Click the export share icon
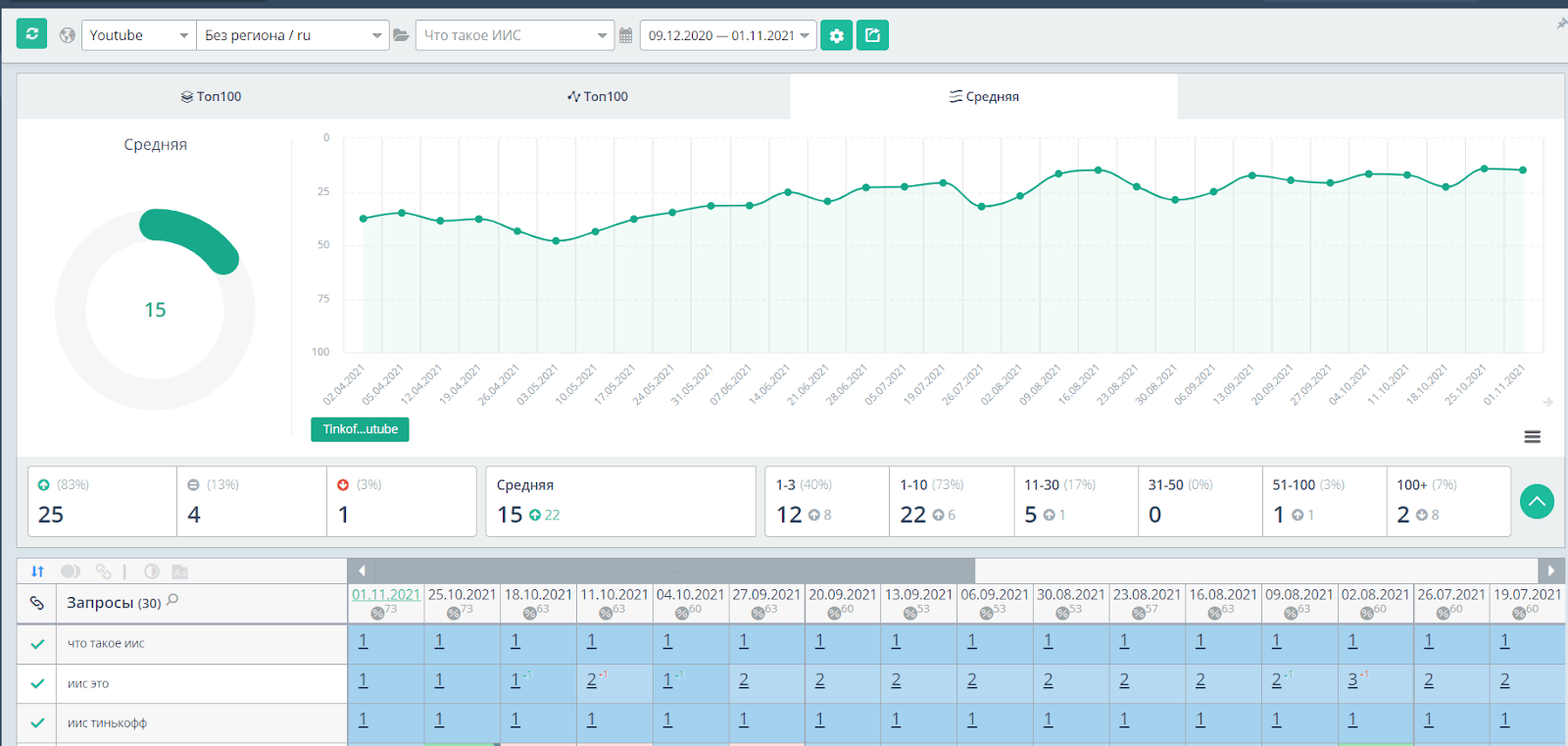The height and width of the screenshot is (746, 1568). [x=872, y=35]
